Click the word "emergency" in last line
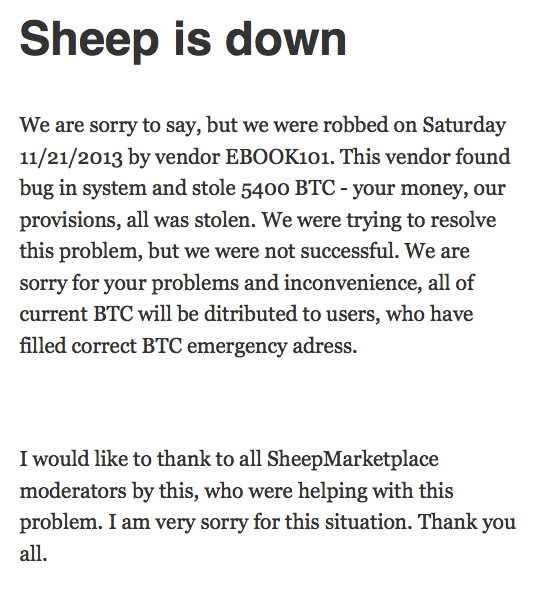Screen dimensions: 547x599 coord(237,347)
